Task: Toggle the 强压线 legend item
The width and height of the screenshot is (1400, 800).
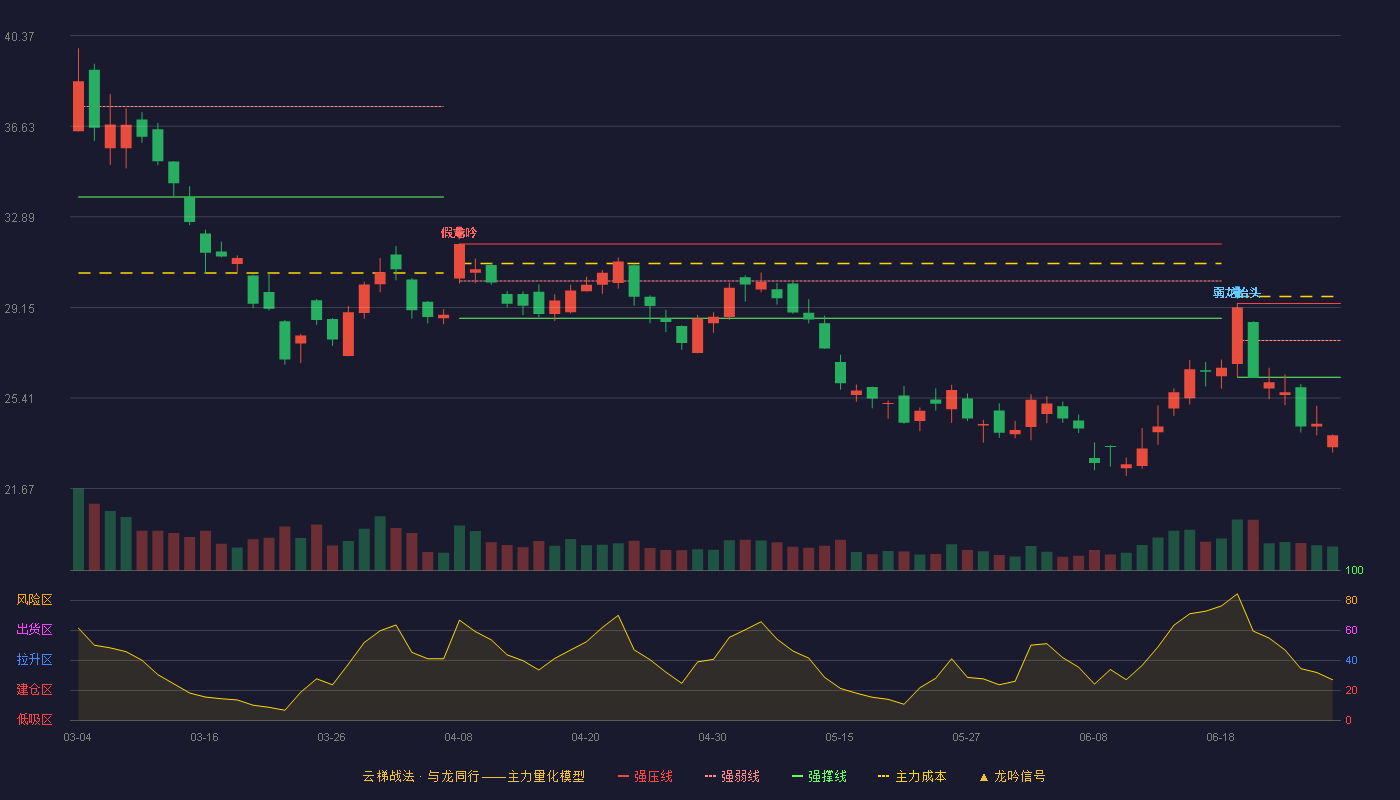Action: coord(645,776)
